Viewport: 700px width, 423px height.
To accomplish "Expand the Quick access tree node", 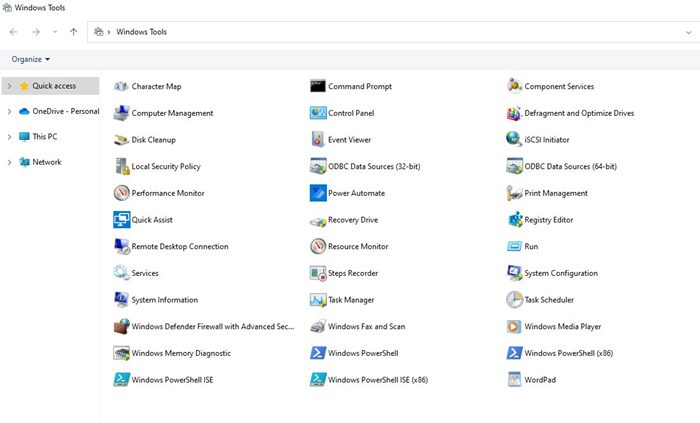I will 10,86.
